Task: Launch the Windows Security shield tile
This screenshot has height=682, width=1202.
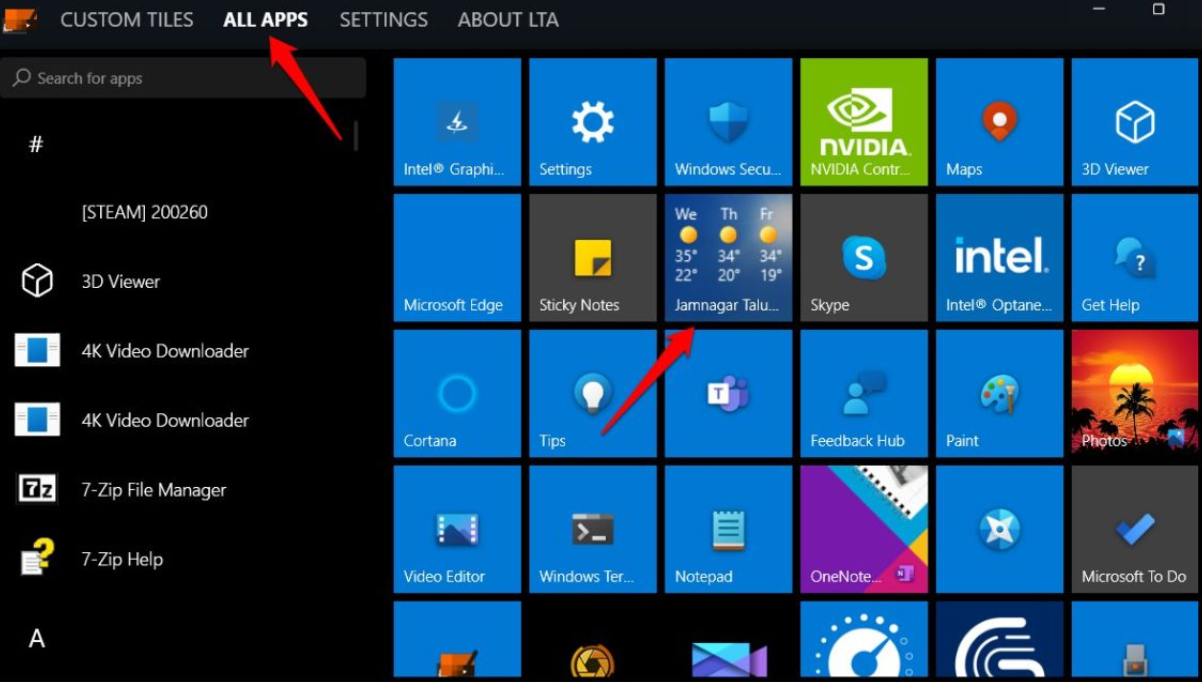Action: pos(729,122)
